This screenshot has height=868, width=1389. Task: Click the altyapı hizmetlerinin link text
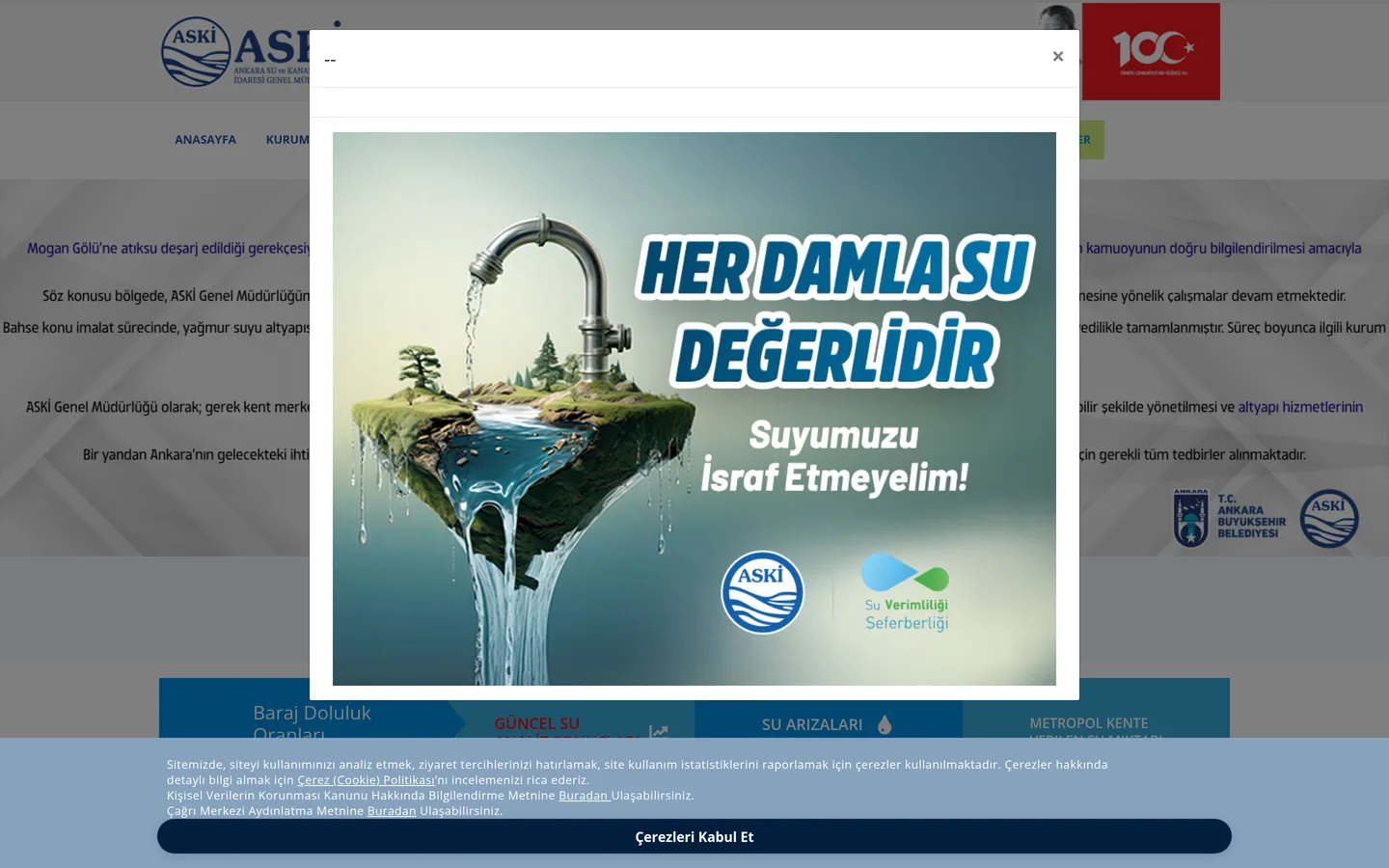click(1300, 407)
